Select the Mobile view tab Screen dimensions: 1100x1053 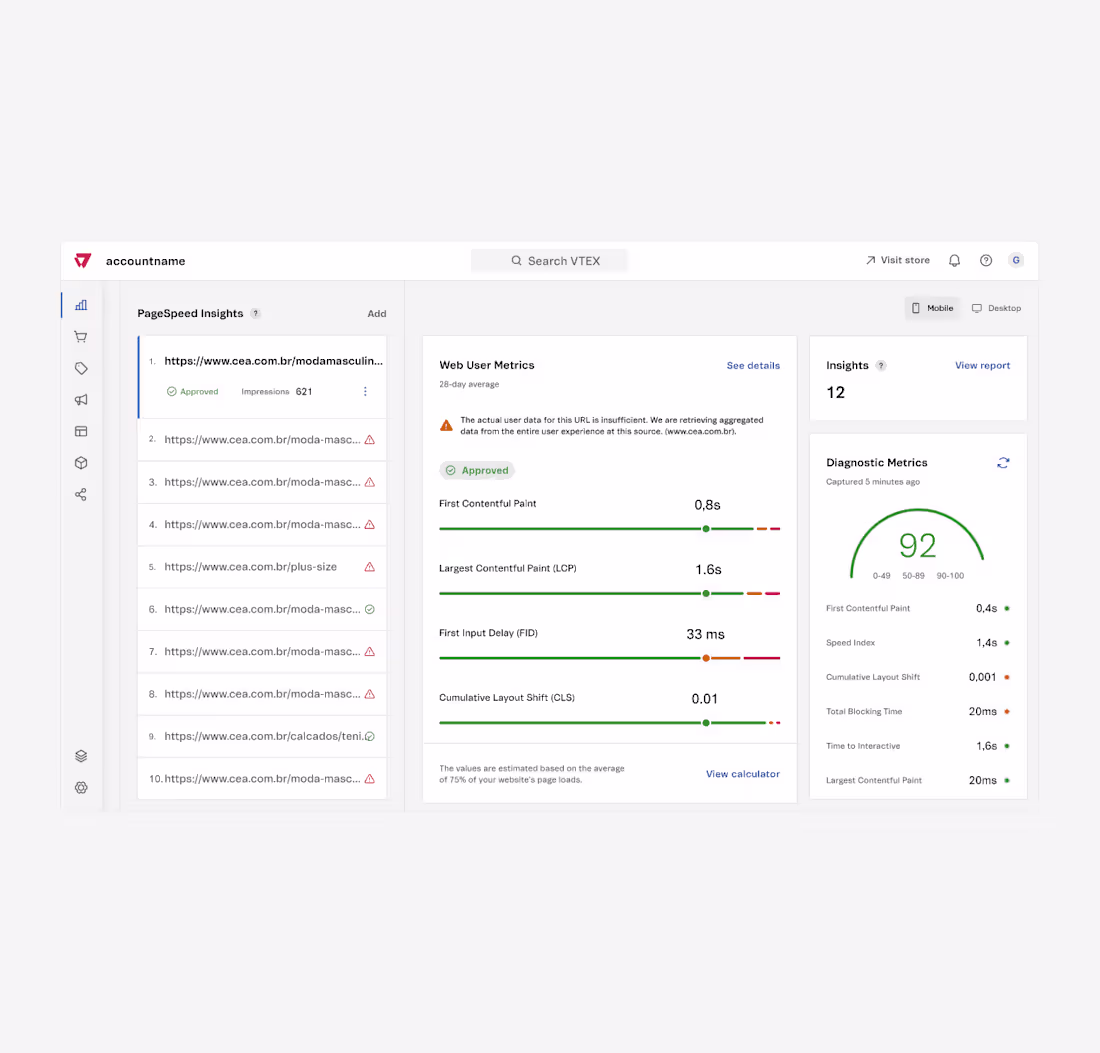[931, 308]
